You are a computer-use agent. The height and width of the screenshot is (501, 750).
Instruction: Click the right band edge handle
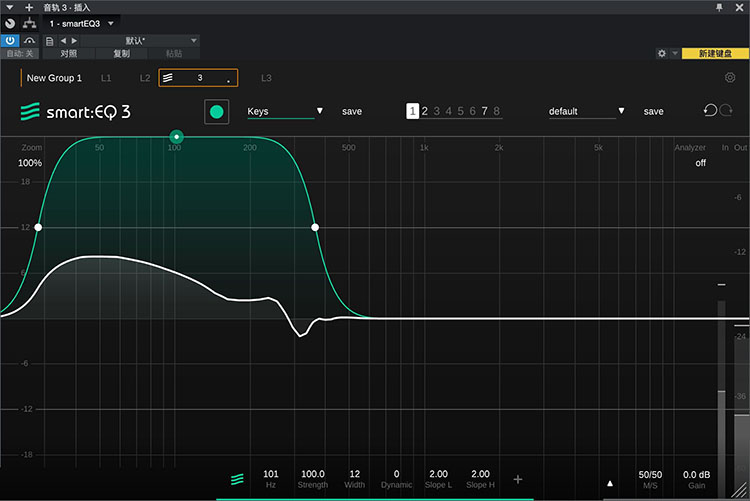[x=315, y=227]
